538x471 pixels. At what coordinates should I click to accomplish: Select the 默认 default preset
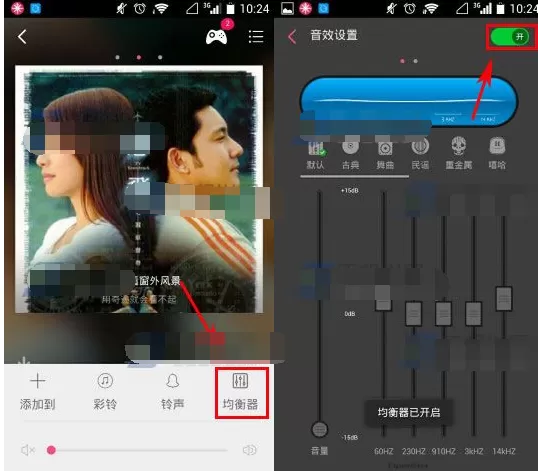coord(316,154)
